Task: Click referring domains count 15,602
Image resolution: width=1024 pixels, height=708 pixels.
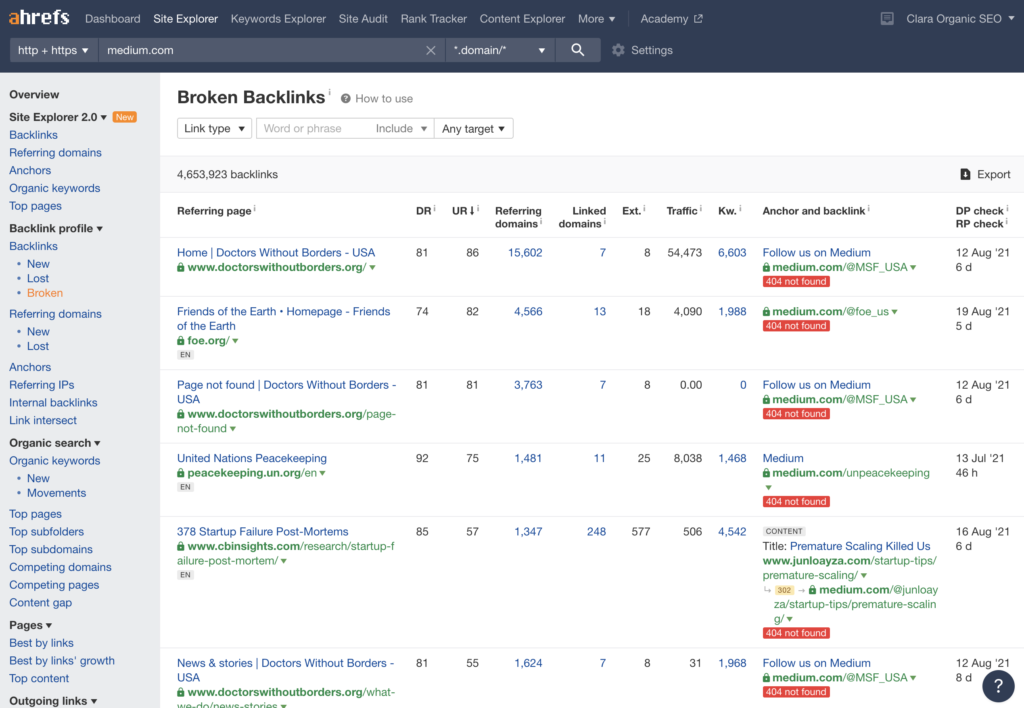Action: point(525,253)
